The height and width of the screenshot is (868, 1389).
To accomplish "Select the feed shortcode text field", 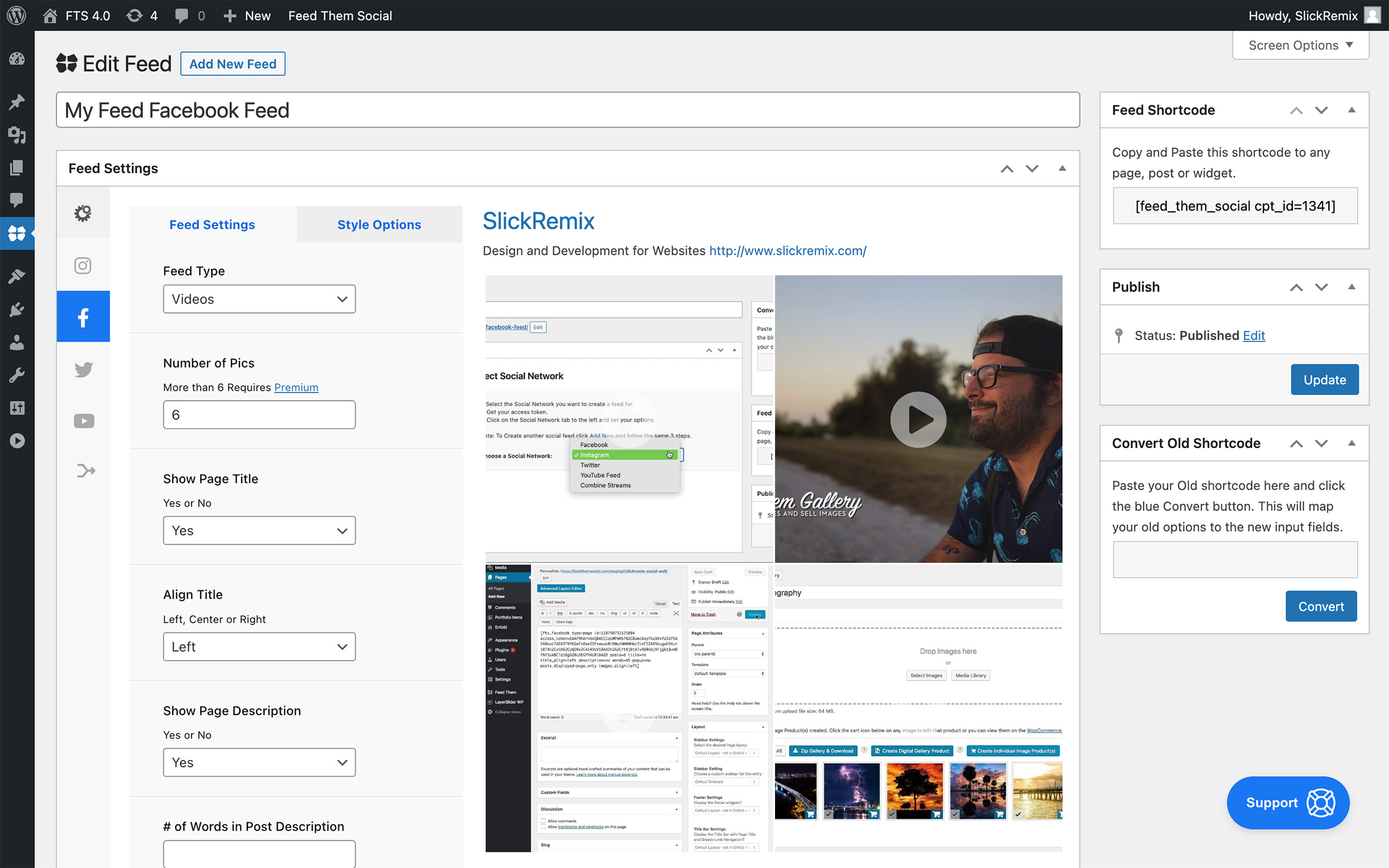I will (x=1235, y=205).
